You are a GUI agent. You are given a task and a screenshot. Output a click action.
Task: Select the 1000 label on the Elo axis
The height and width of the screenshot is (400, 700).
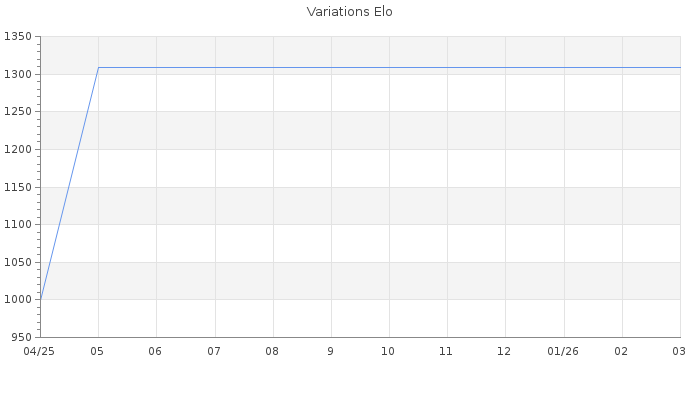[x=18, y=300]
